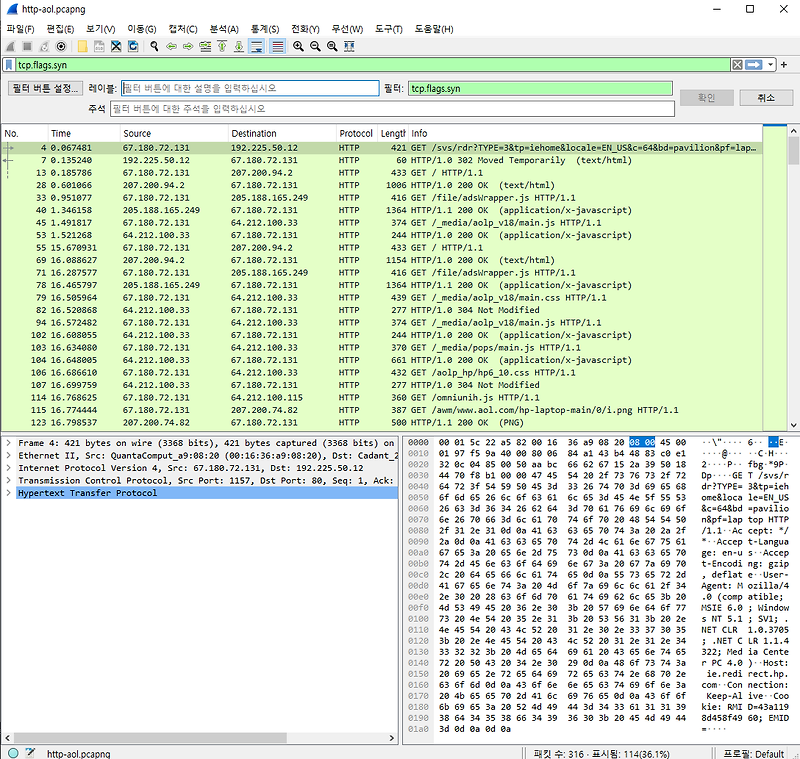Image resolution: width=800 pixels, height=759 pixels.
Task: Expand the Hypertext Transfer Protocol tree item
Action: (8, 494)
